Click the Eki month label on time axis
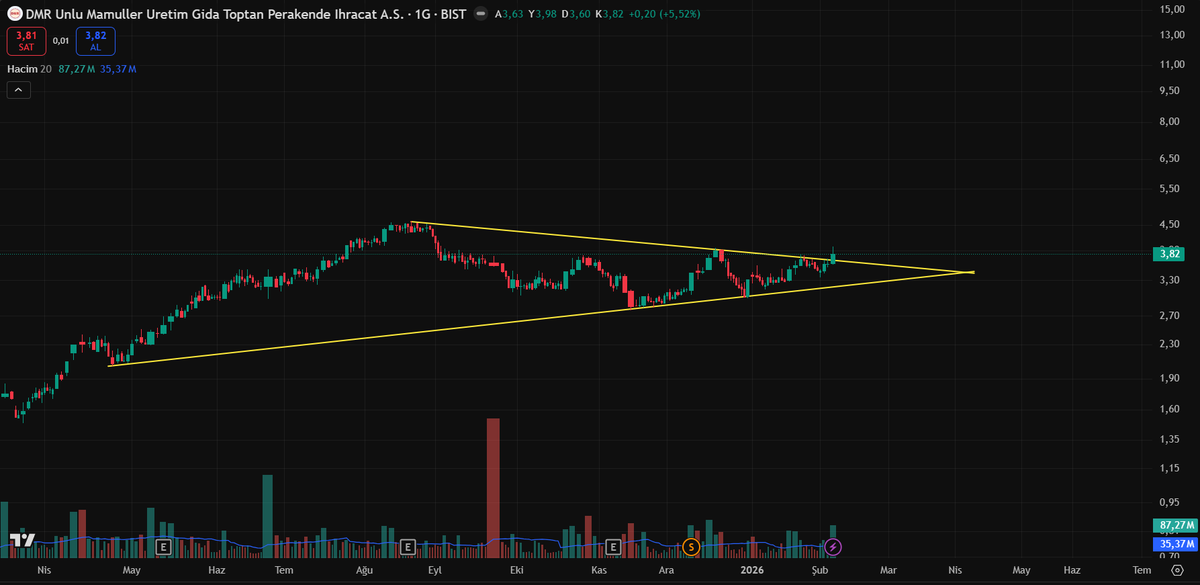The image size is (1200, 585). click(x=517, y=570)
